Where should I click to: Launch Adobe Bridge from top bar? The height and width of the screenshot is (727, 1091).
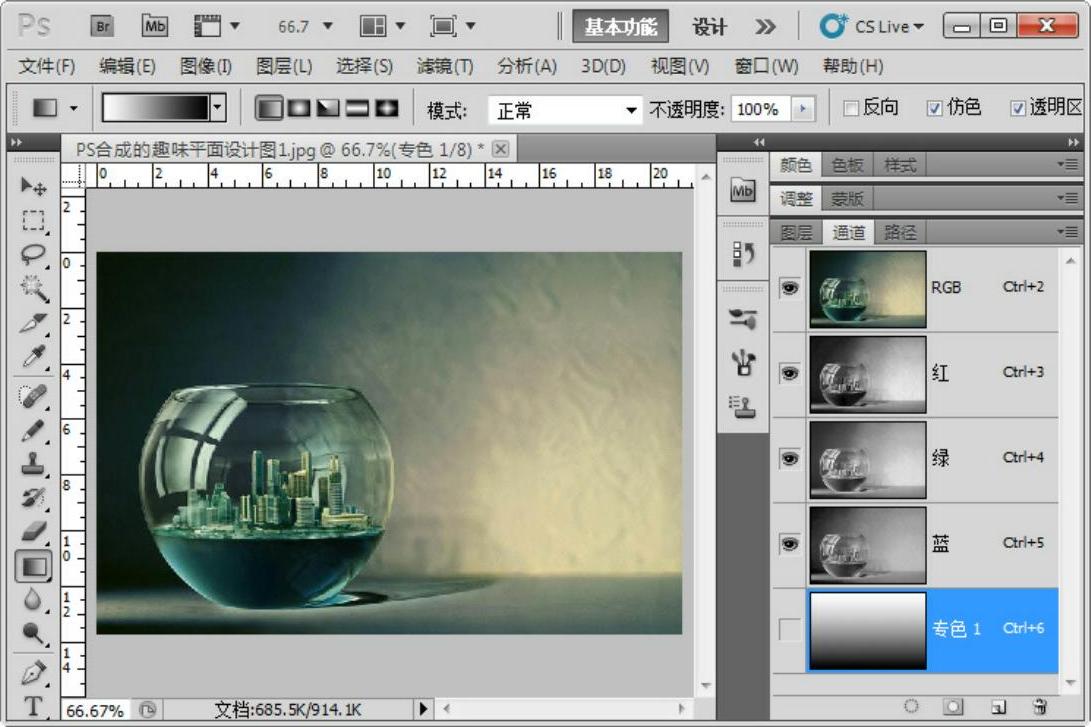click(102, 26)
